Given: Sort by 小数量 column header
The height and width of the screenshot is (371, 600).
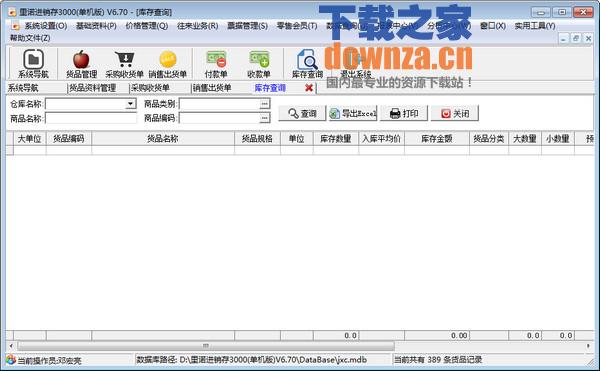Looking at the screenshot, I should 558,138.
